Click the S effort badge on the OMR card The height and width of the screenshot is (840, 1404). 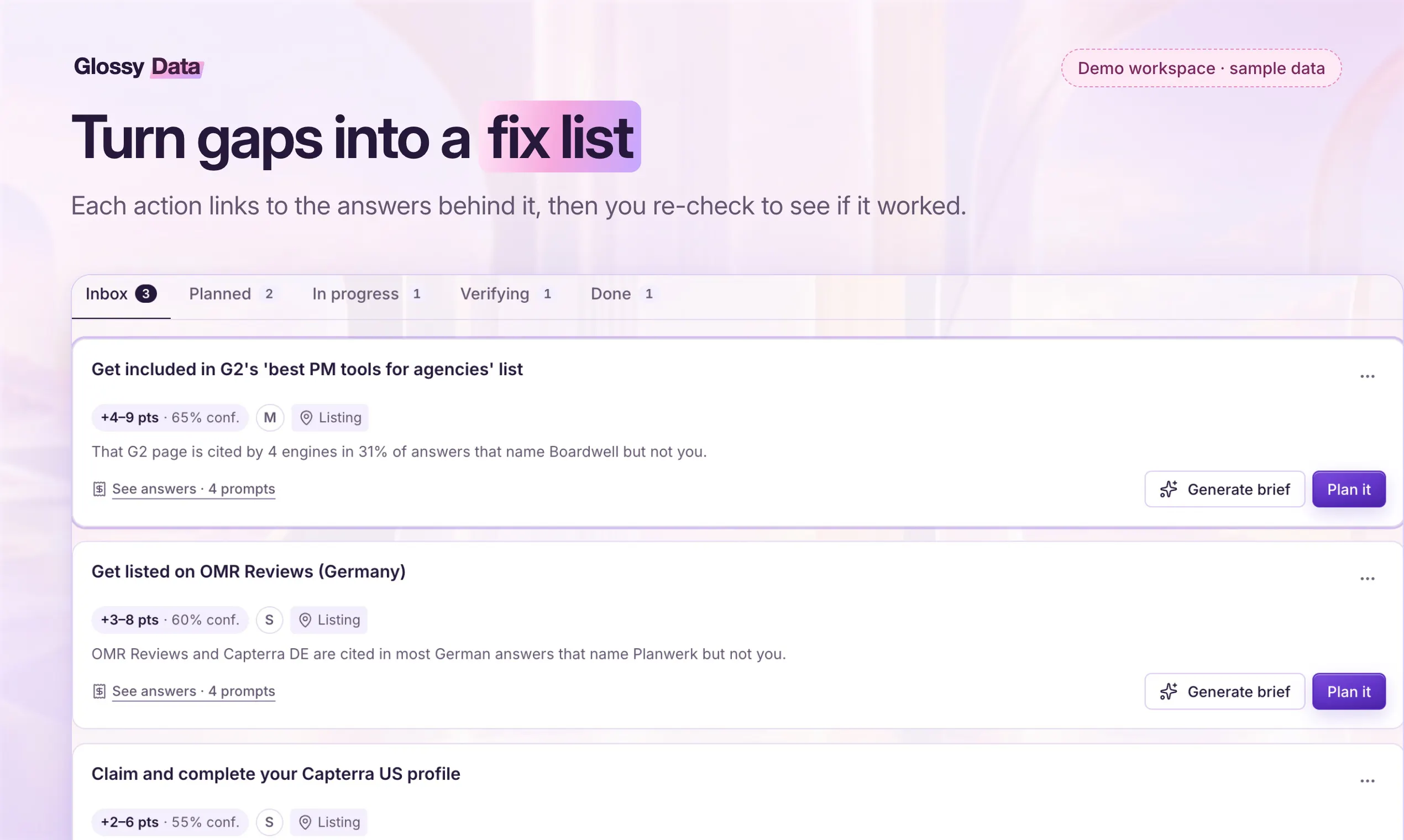(270, 620)
